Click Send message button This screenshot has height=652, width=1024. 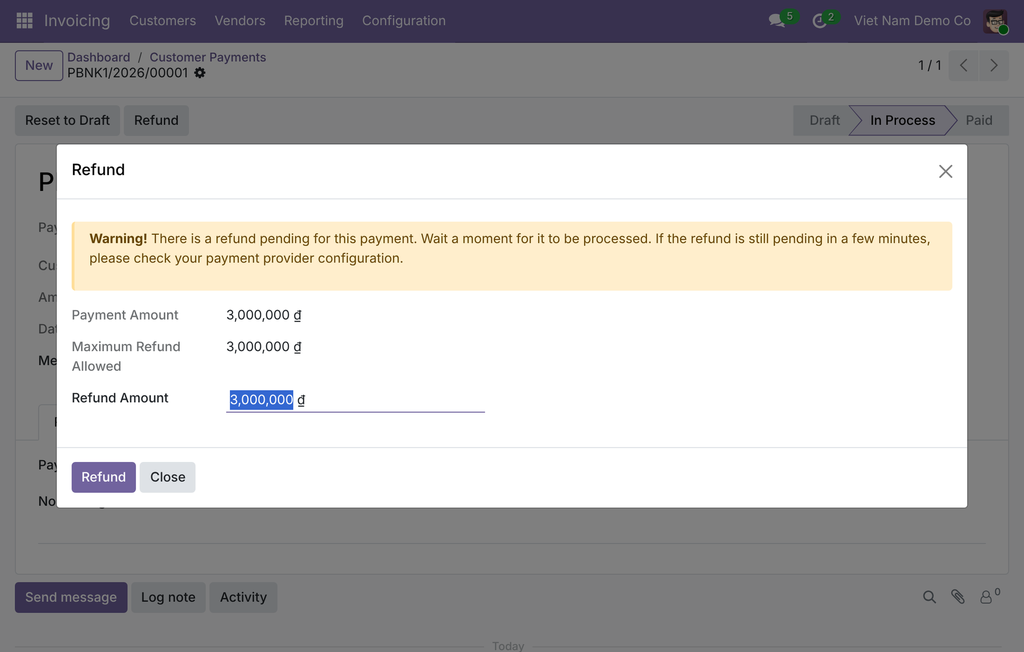pos(71,597)
